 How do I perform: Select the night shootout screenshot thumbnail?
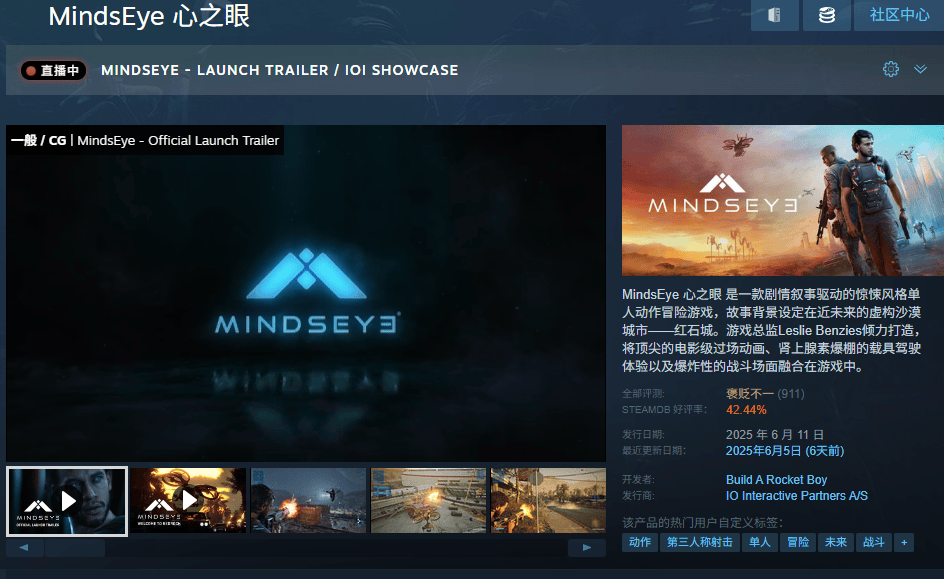(308, 501)
